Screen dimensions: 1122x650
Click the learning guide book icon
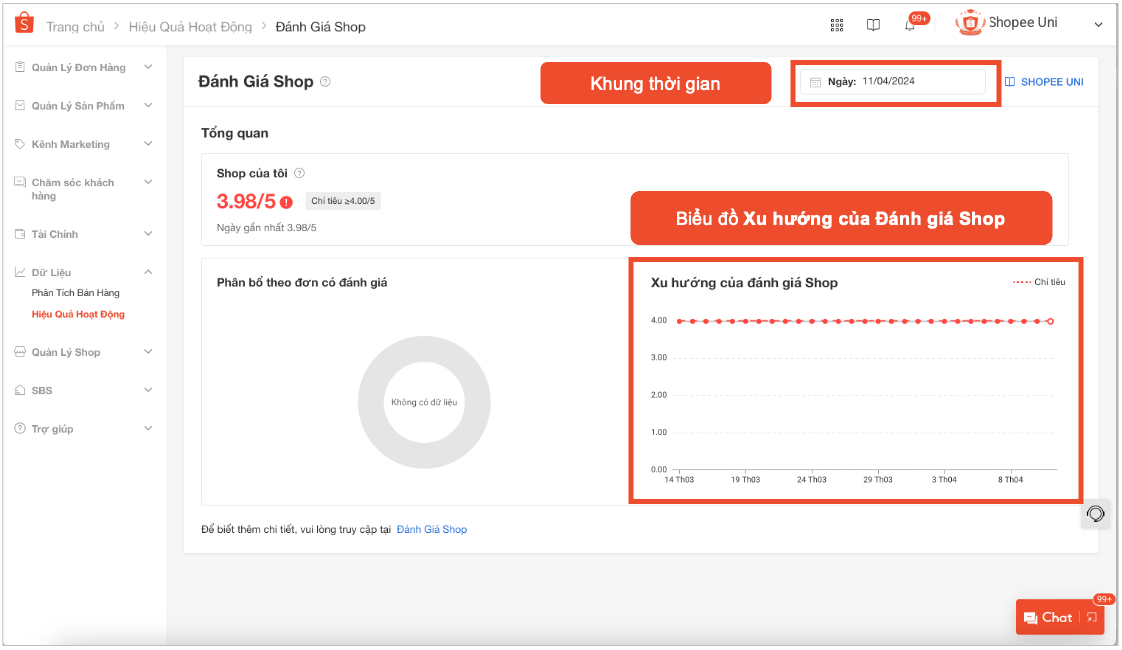(x=873, y=24)
